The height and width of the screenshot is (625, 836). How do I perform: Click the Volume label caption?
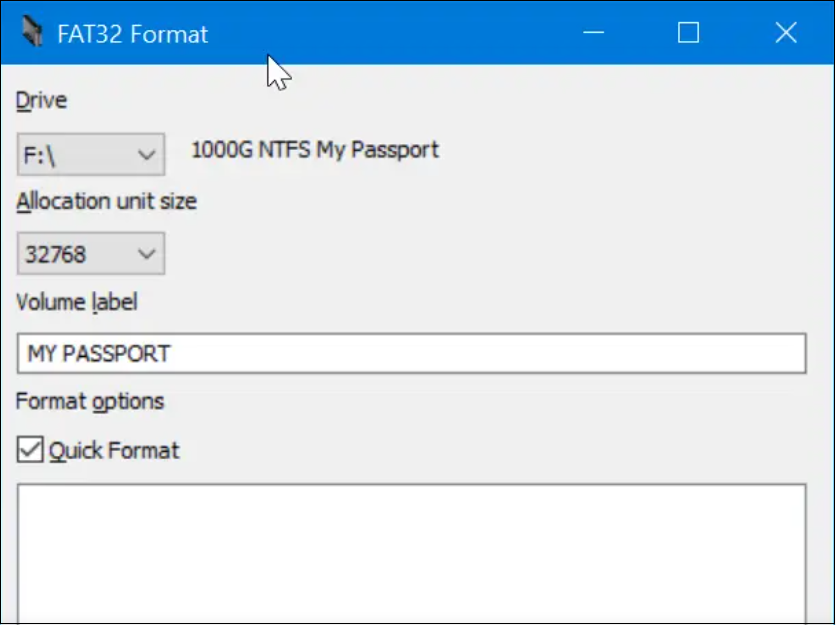[x=76, y=301]
